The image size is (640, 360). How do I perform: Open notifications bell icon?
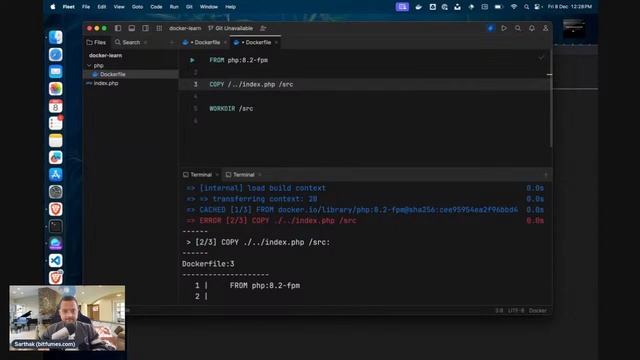532,28
